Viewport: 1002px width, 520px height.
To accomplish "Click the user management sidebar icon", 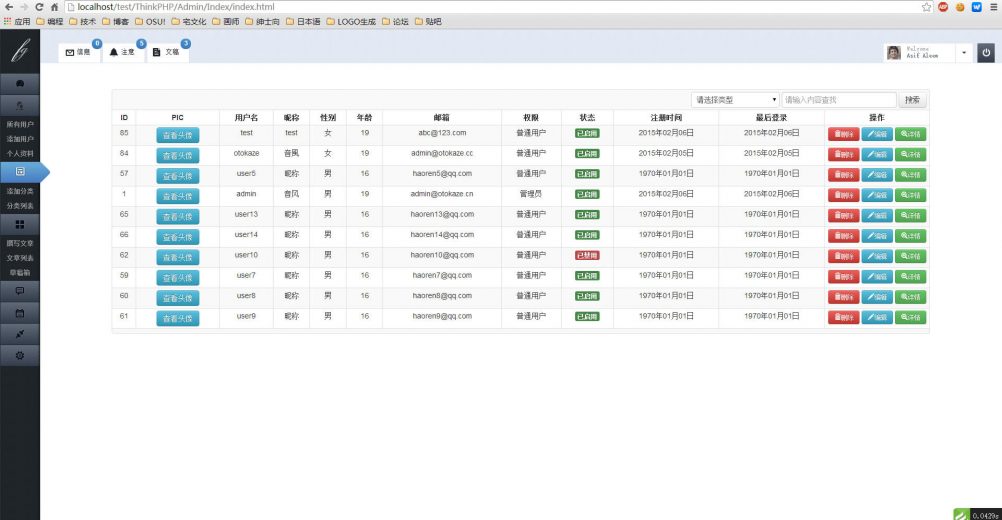I will coord(20,104).
